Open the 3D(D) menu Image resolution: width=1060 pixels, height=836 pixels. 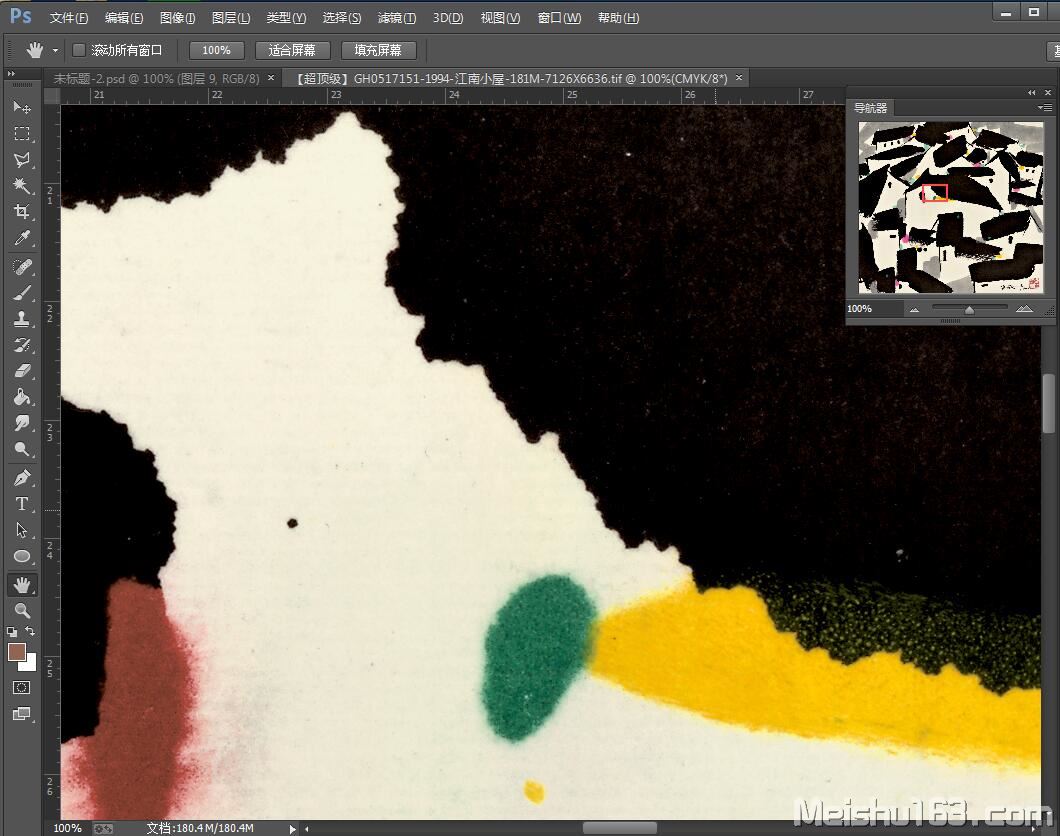(448, 18)
